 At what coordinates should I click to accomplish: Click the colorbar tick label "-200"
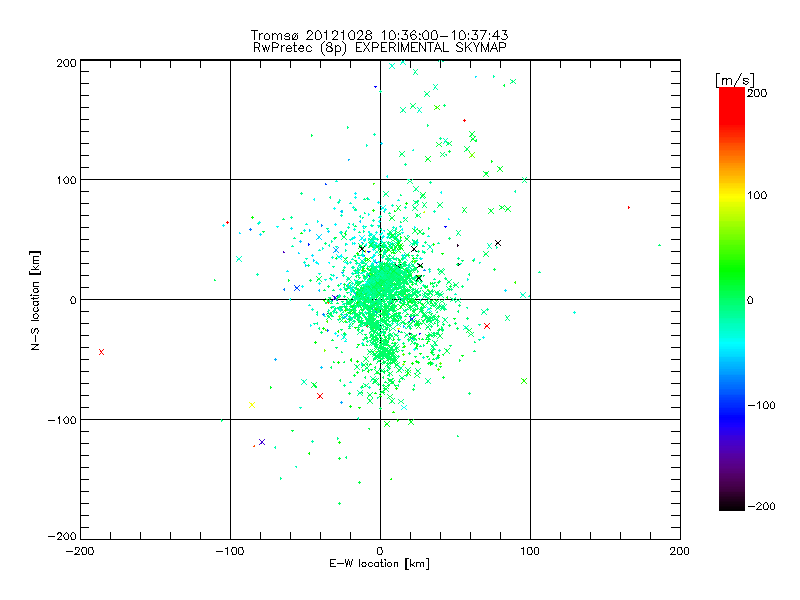point(761,506)
